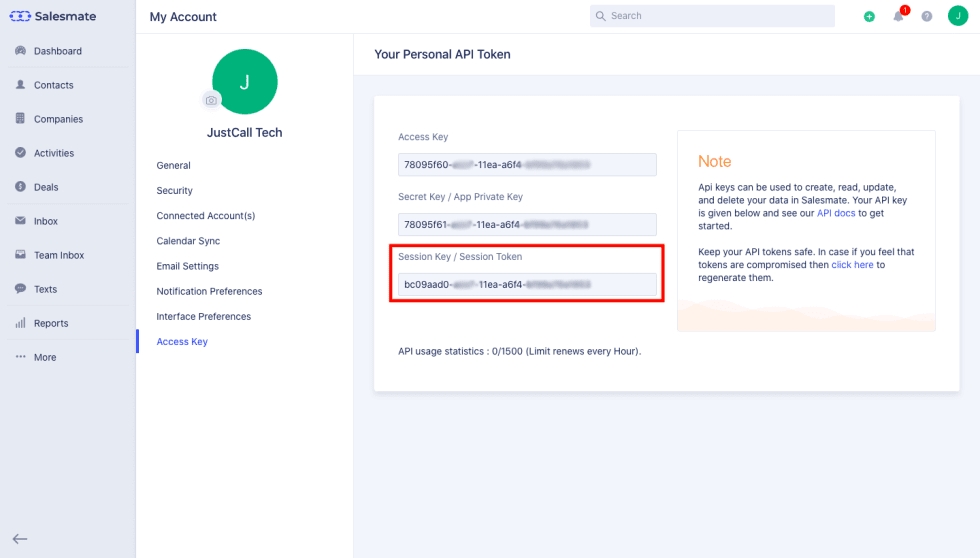Click the 'click here' regenerate tokens link
This screenshot has width=980, height=558.
click(x=852, y=265)
